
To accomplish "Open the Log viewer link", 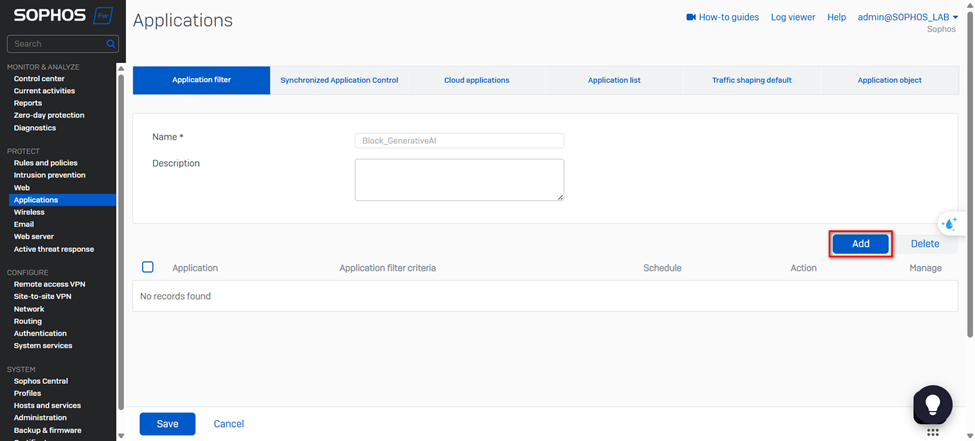I will 792,17.
